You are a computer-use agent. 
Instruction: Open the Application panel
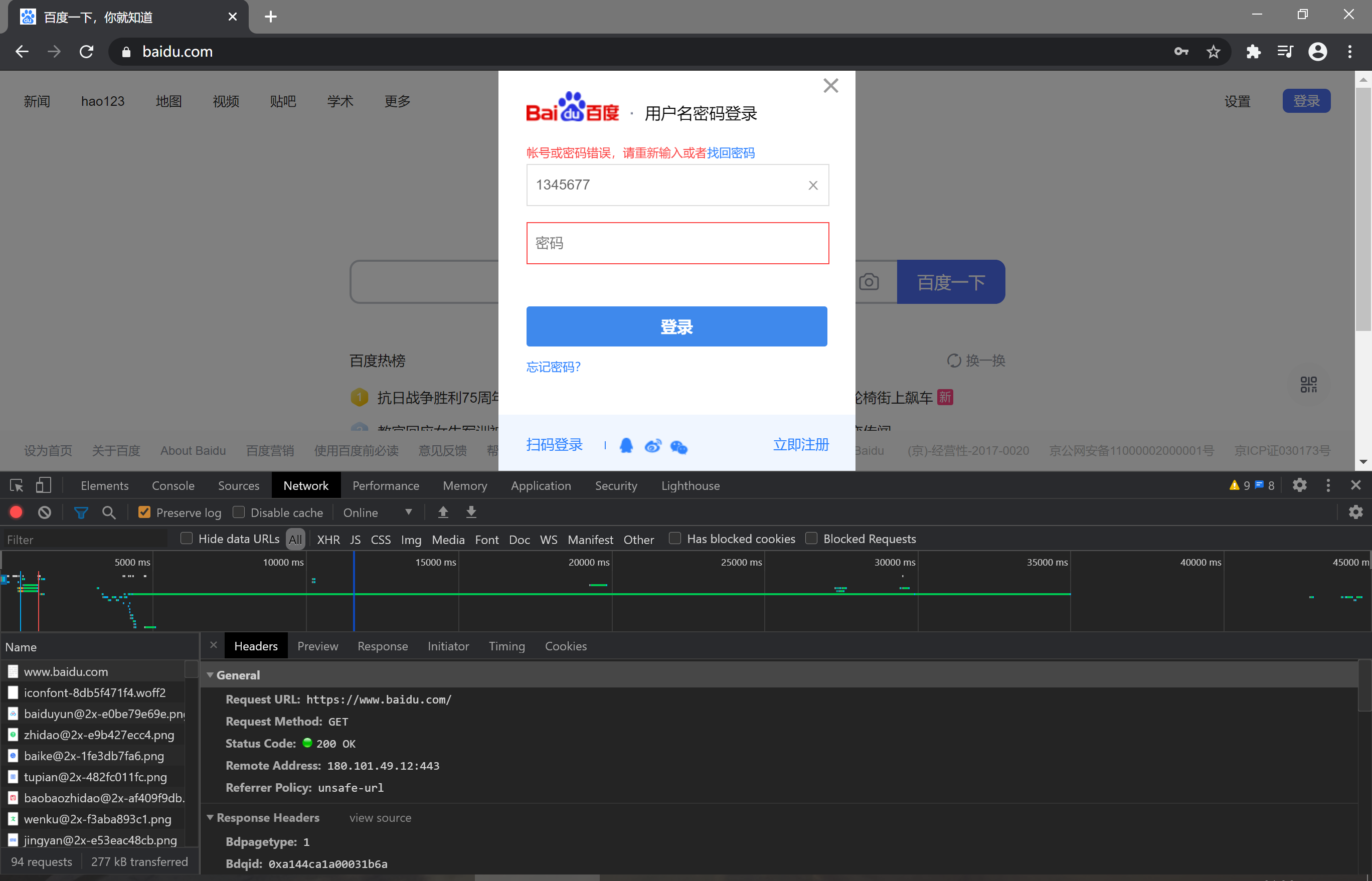tap(541, 486)
